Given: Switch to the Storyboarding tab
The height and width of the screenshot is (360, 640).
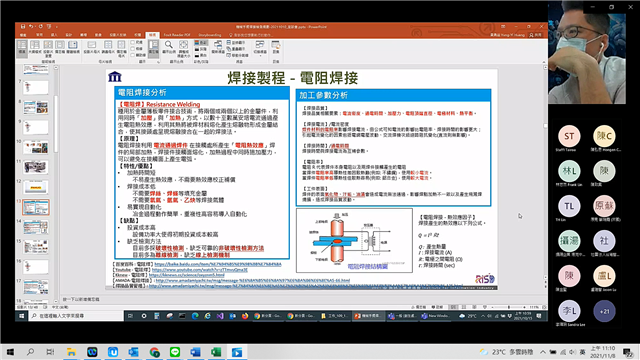Looking at the screenshot, I should coord(210,35).
